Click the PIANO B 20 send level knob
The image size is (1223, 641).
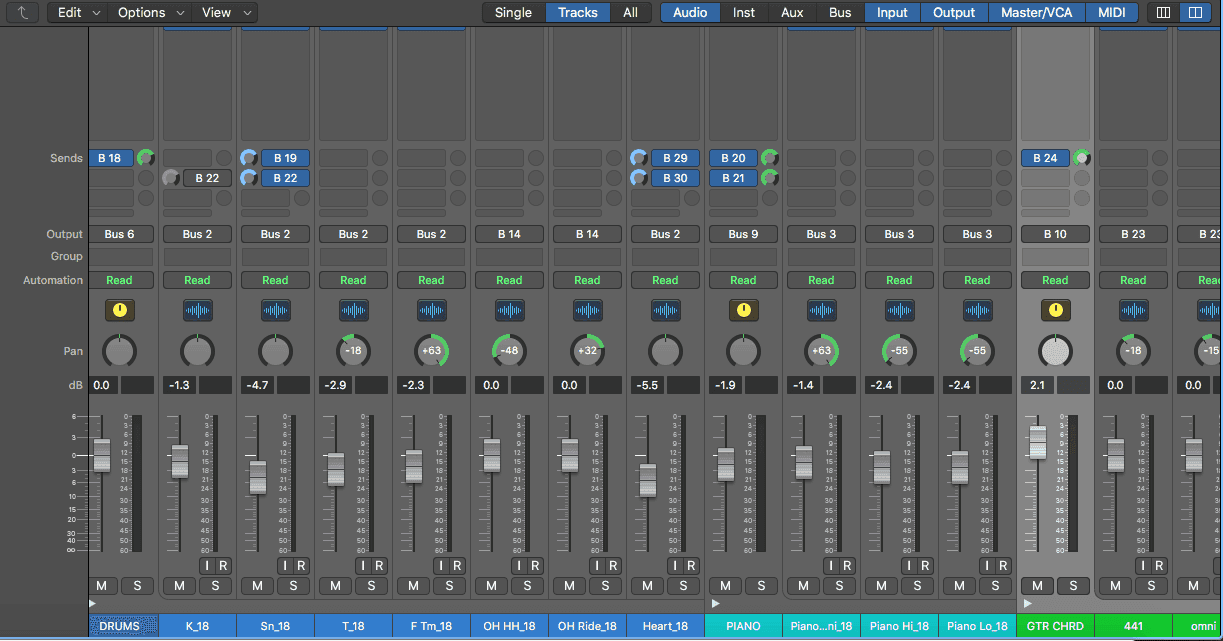click(769, 158)
